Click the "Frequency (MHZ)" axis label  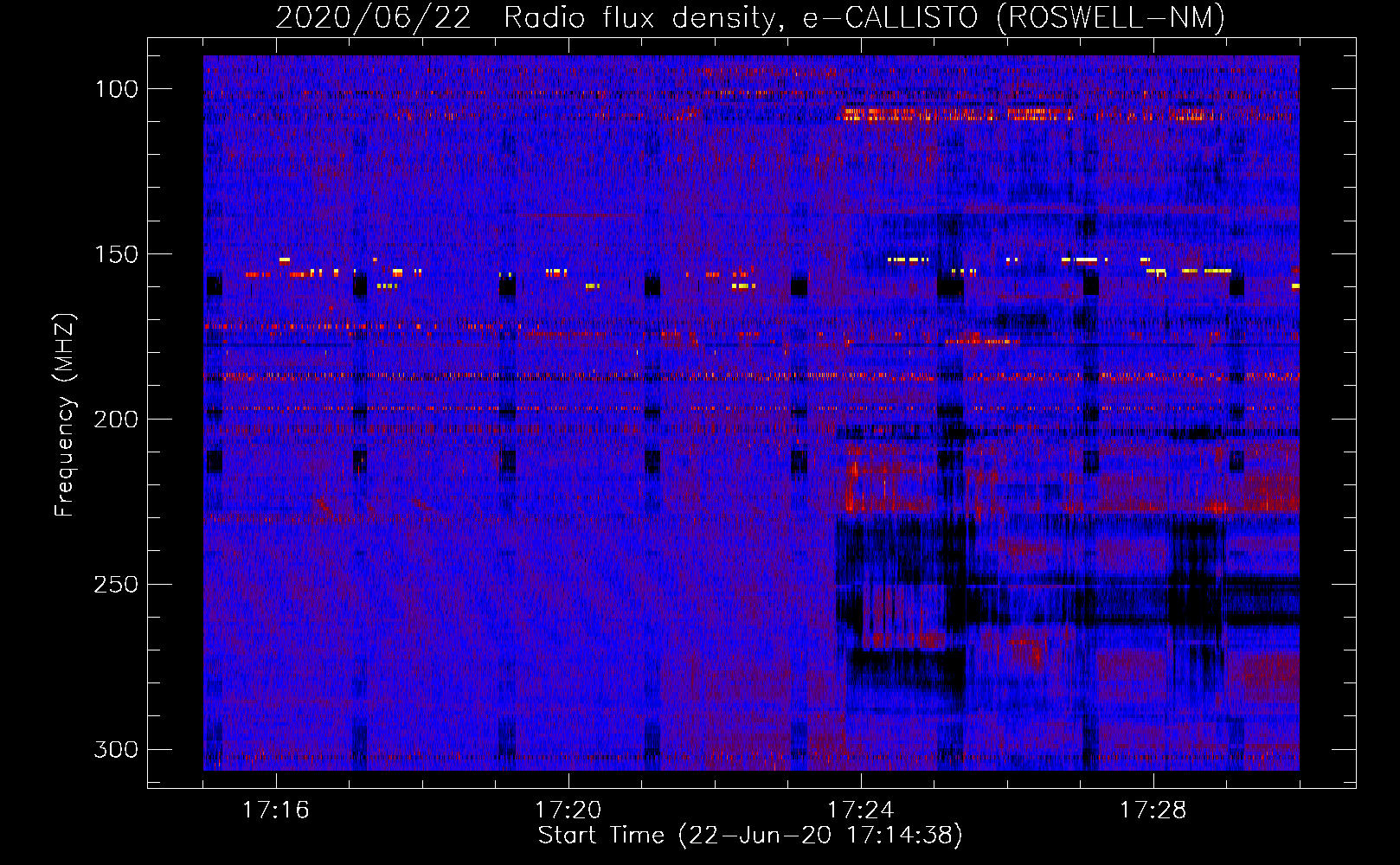pyautogui.click(x=65, y=414)
